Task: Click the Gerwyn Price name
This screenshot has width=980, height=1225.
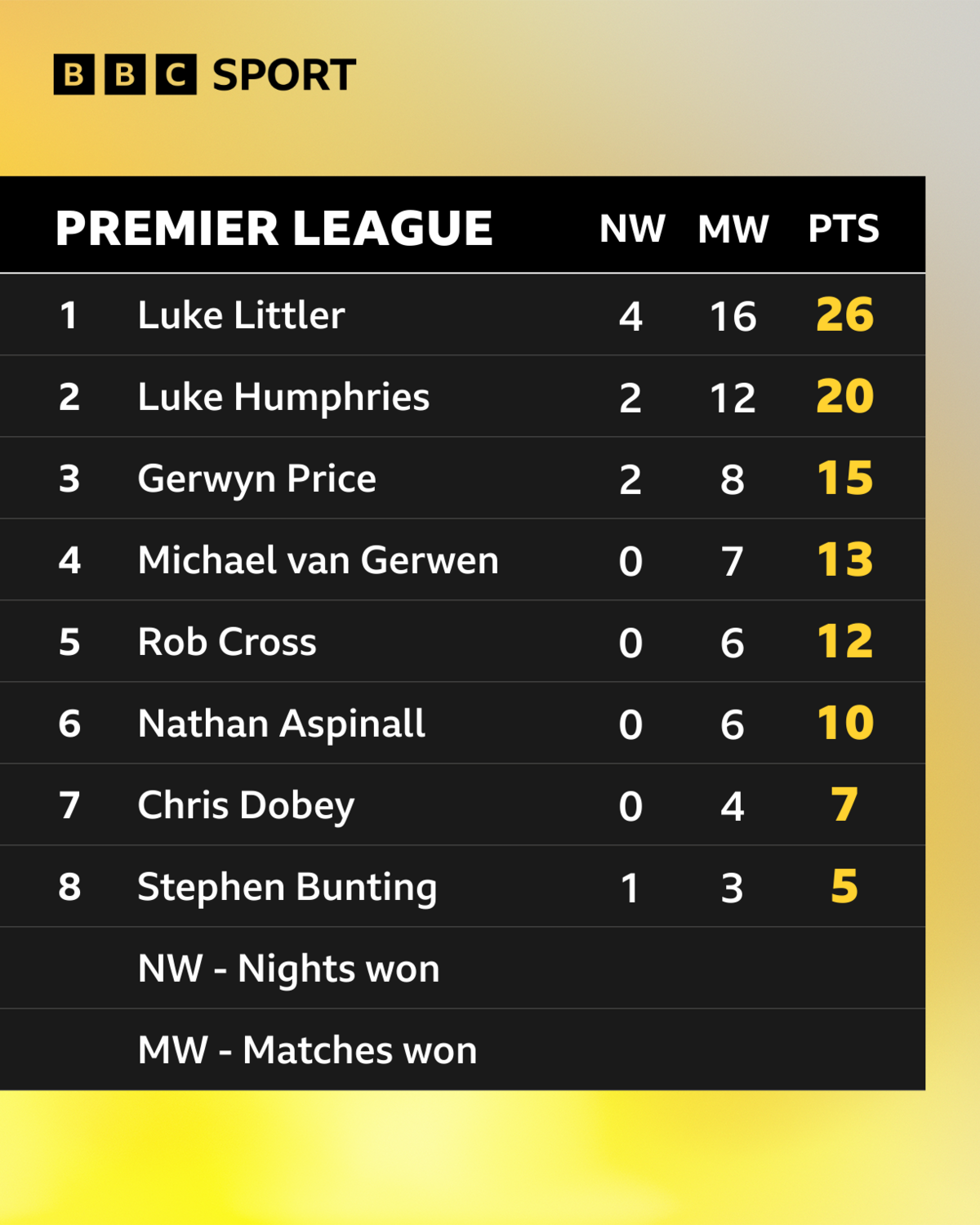Action: [256, 479]
